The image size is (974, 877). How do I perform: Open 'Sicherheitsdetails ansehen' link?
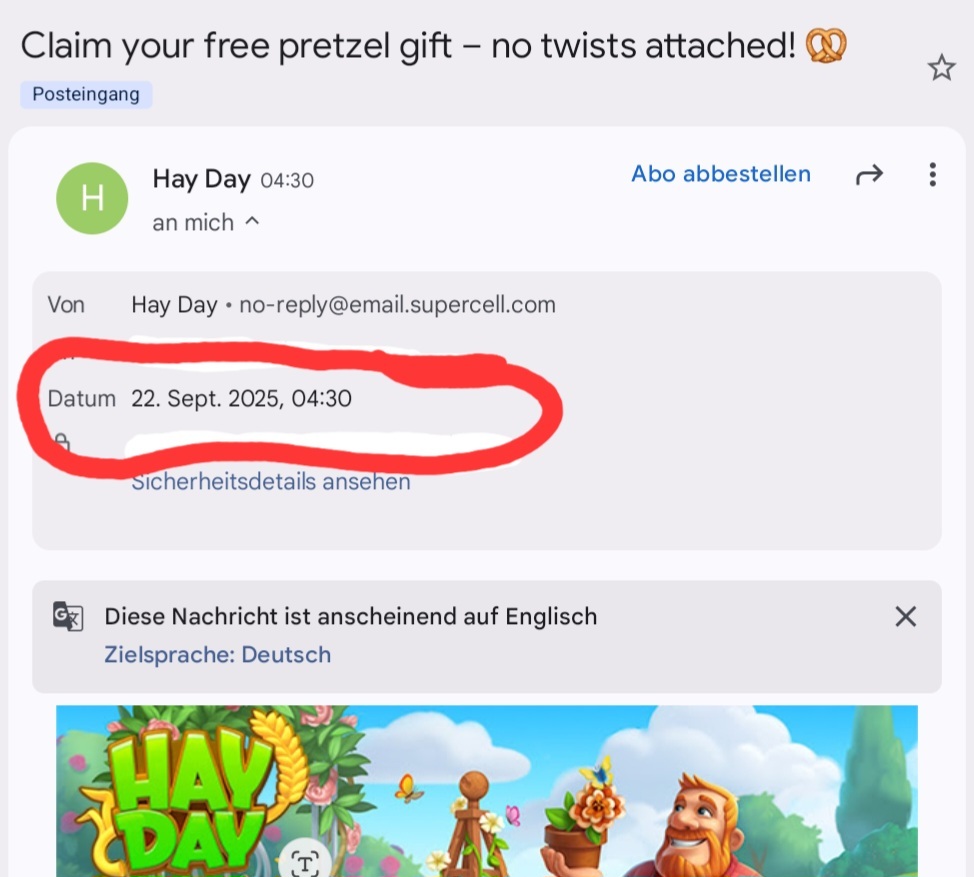point(271,482)
